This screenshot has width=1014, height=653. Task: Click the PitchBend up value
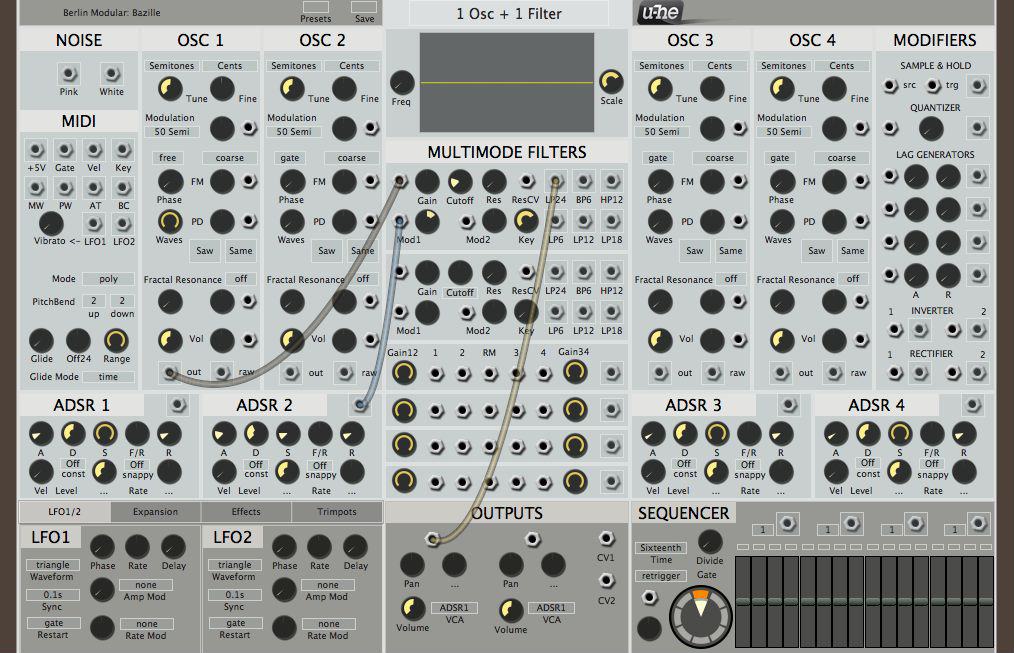(x=94, y=301)
